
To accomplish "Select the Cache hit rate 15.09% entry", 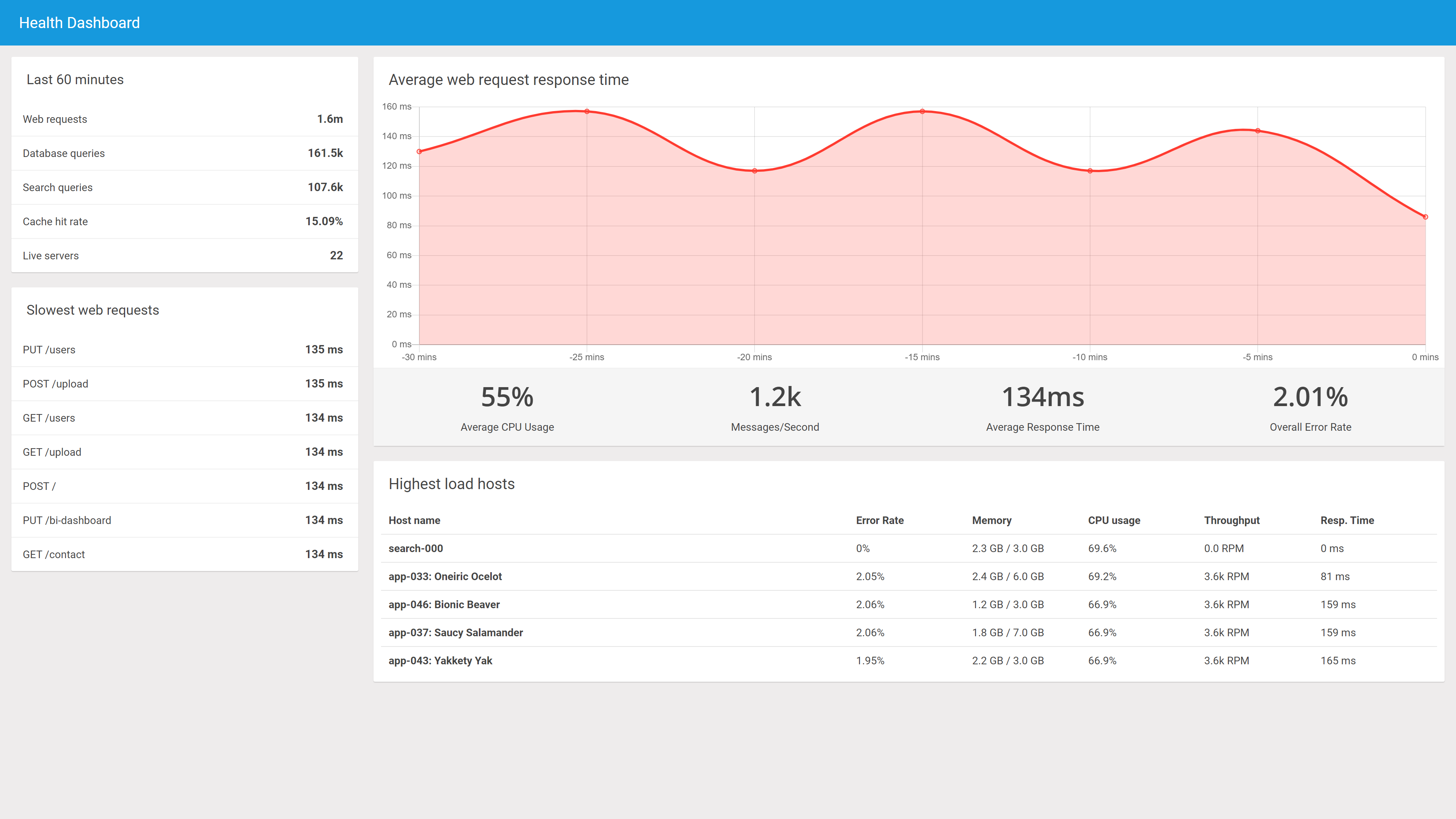I will 184,221.
